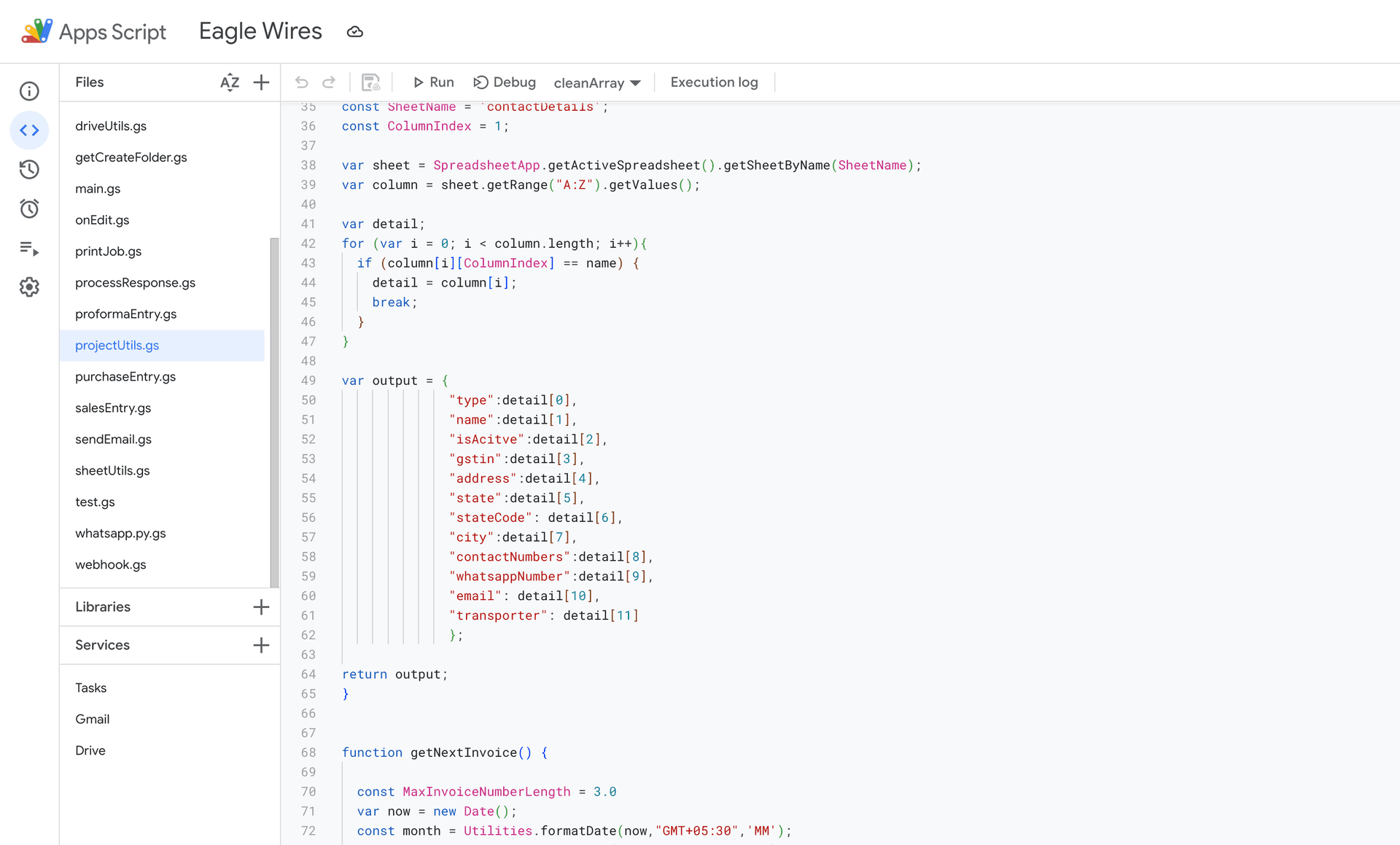Select the Editor code icon in sidebar
This screenshot has height=845, width=1400.
[x=29, y=131]
